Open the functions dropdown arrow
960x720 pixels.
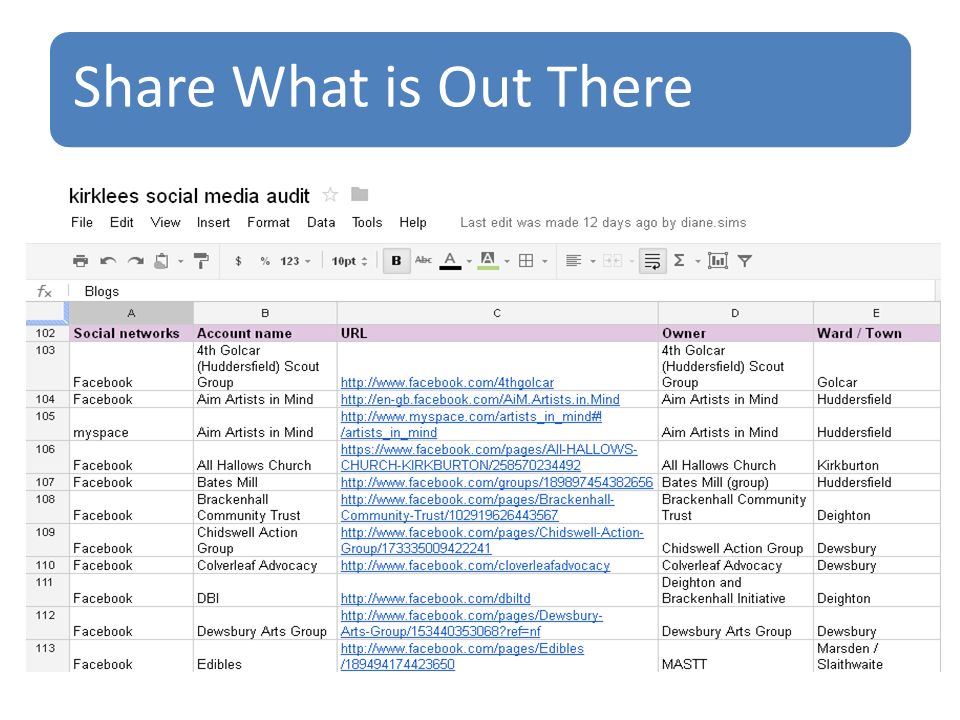(697, 261)
